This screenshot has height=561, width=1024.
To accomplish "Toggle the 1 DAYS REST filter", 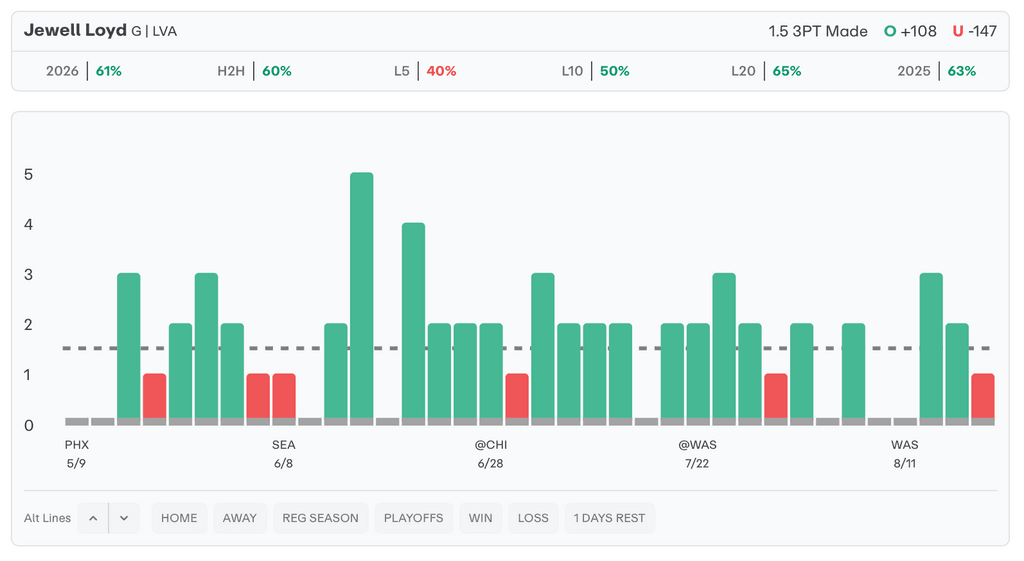I will coord(609,518).
